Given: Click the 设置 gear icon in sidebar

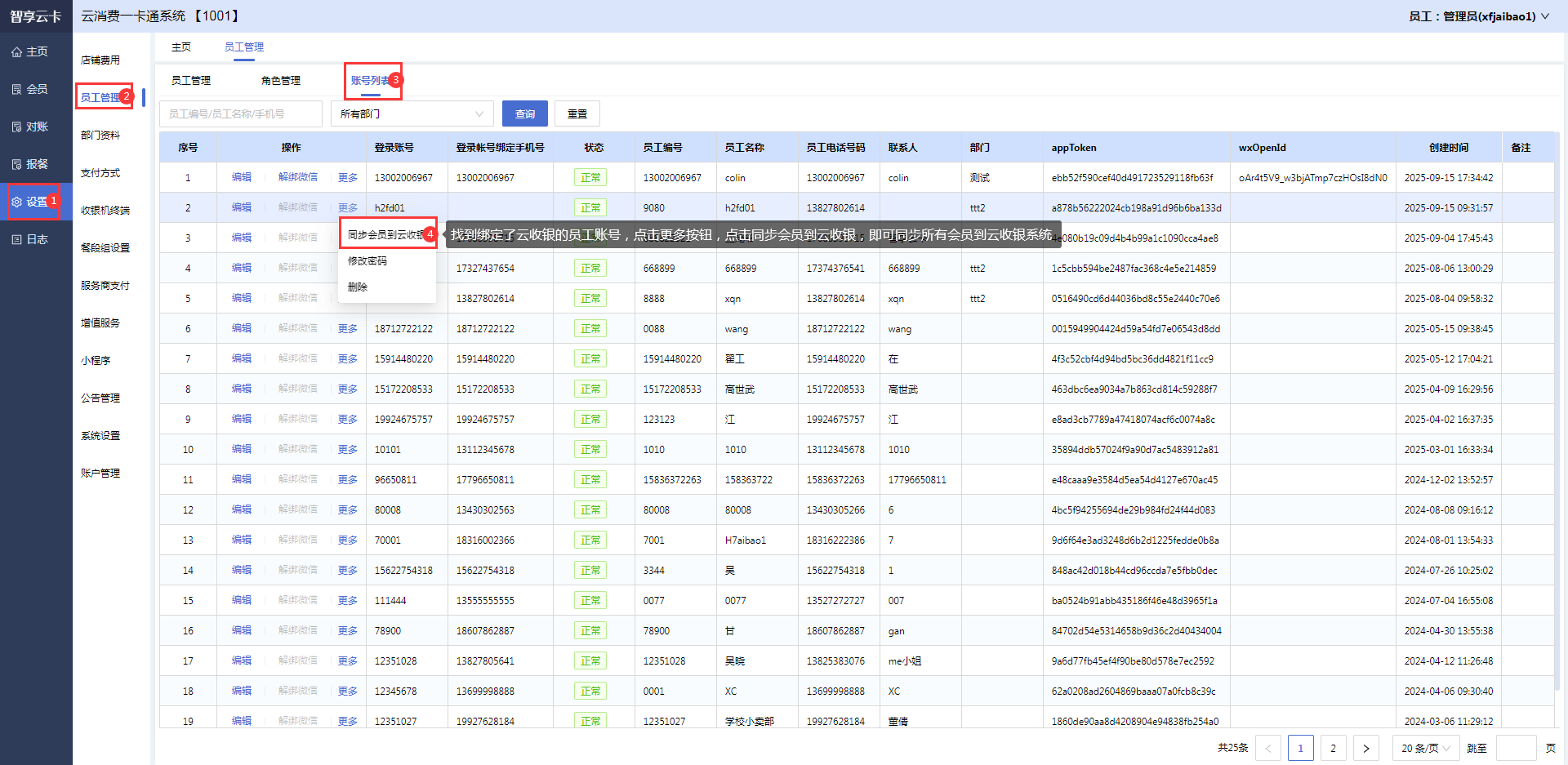Looking at the screenshot, I should 17,202.
